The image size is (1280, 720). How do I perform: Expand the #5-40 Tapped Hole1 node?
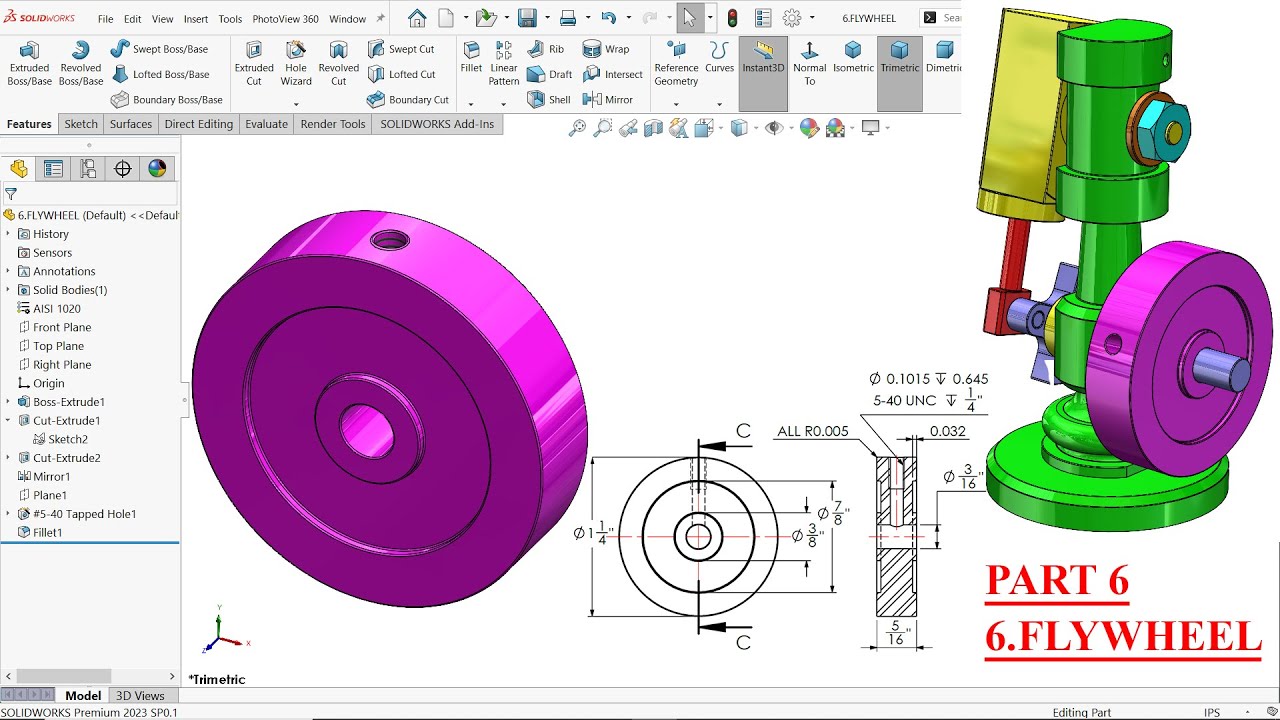tap(8, 514)
